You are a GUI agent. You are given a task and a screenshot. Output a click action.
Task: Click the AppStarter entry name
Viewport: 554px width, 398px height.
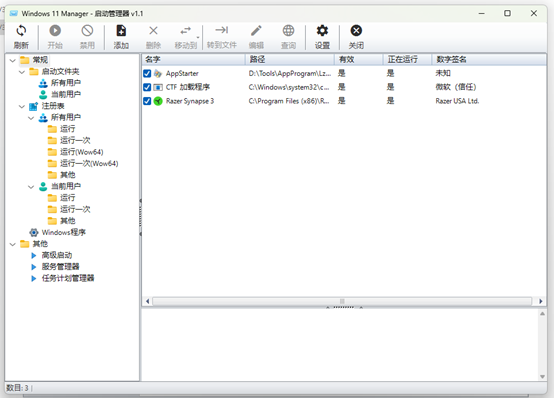click(182, 74)
